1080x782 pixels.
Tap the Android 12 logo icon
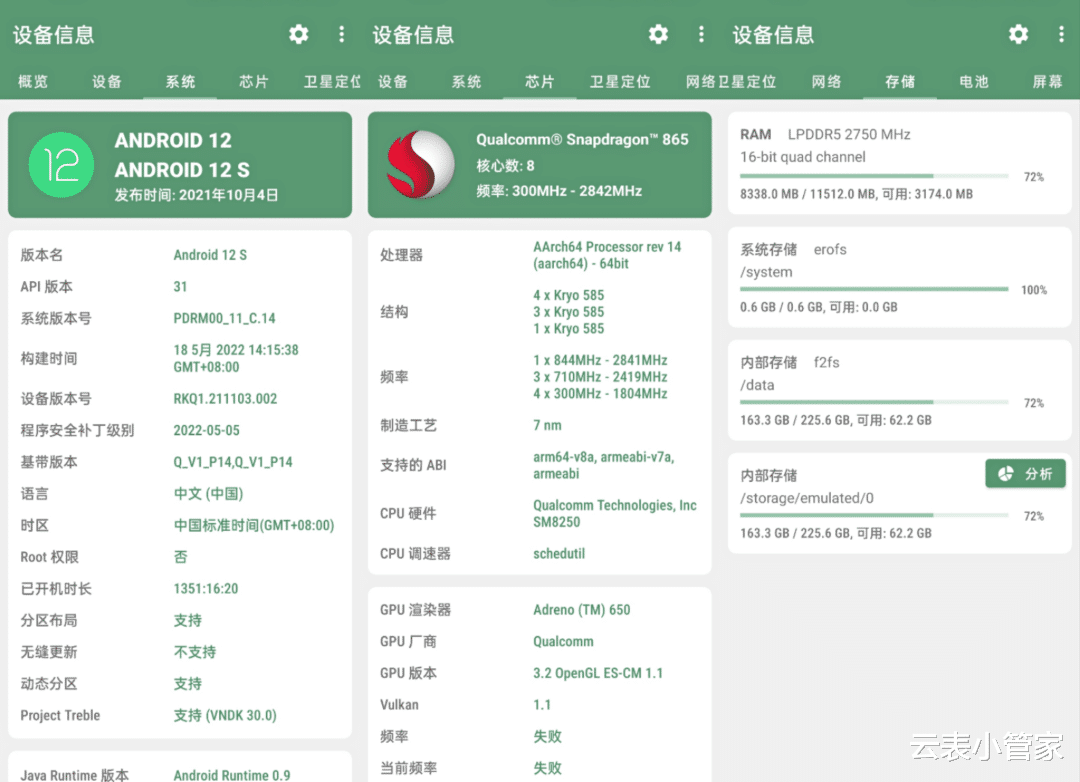(x=61, y=165)
